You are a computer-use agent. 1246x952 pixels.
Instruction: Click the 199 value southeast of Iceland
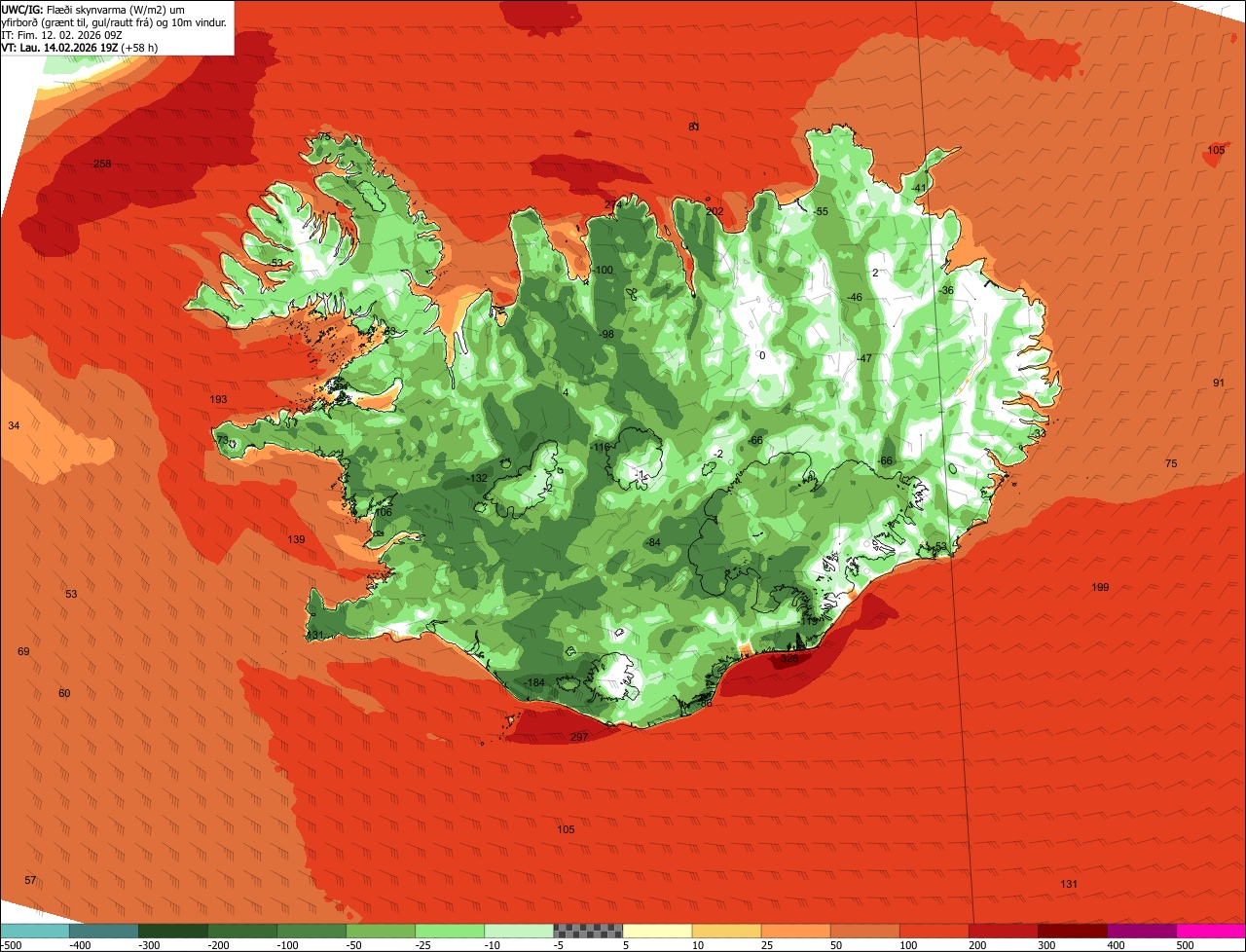[x=1100, y=587]
